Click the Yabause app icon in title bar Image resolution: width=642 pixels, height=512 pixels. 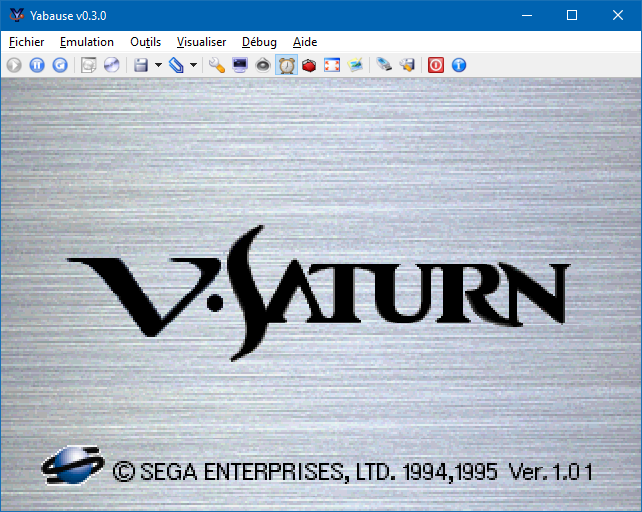[x=17, y=15]
